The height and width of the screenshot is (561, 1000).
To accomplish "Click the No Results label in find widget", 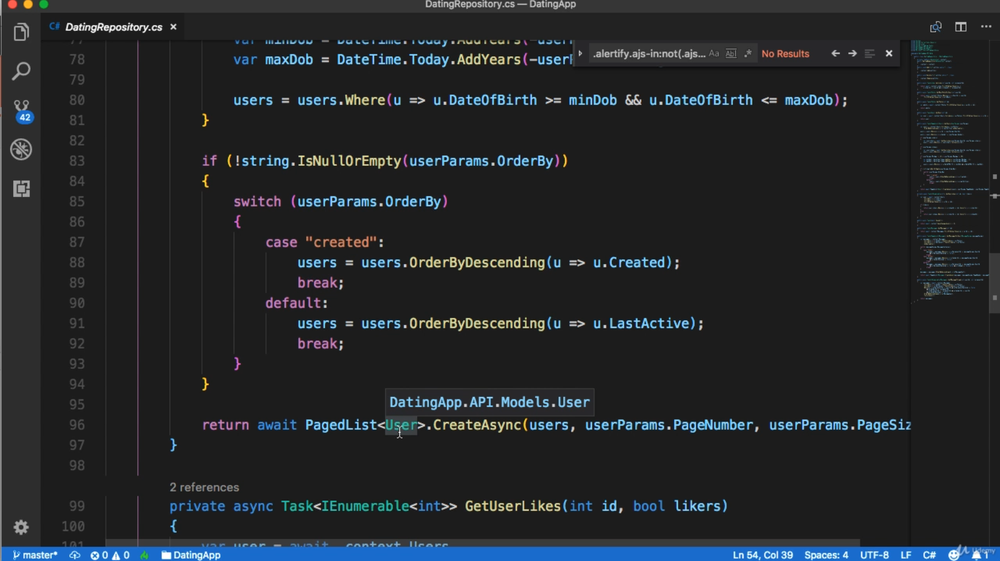I will [x=785, y=54].
